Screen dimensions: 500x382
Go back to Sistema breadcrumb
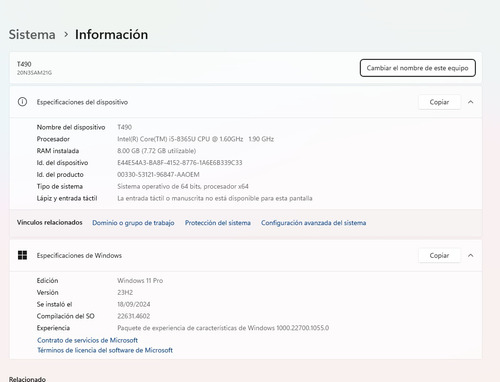pyautogui.click(x=32, y=35)
